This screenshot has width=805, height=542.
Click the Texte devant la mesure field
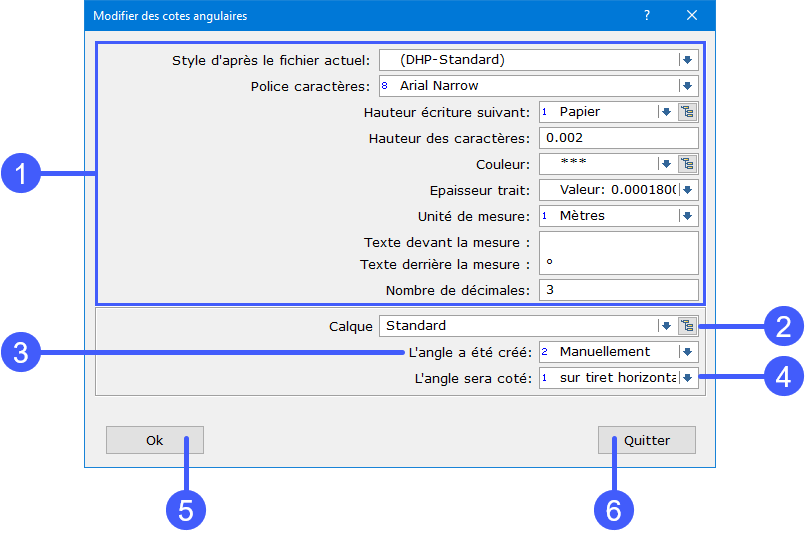(618, 242)
